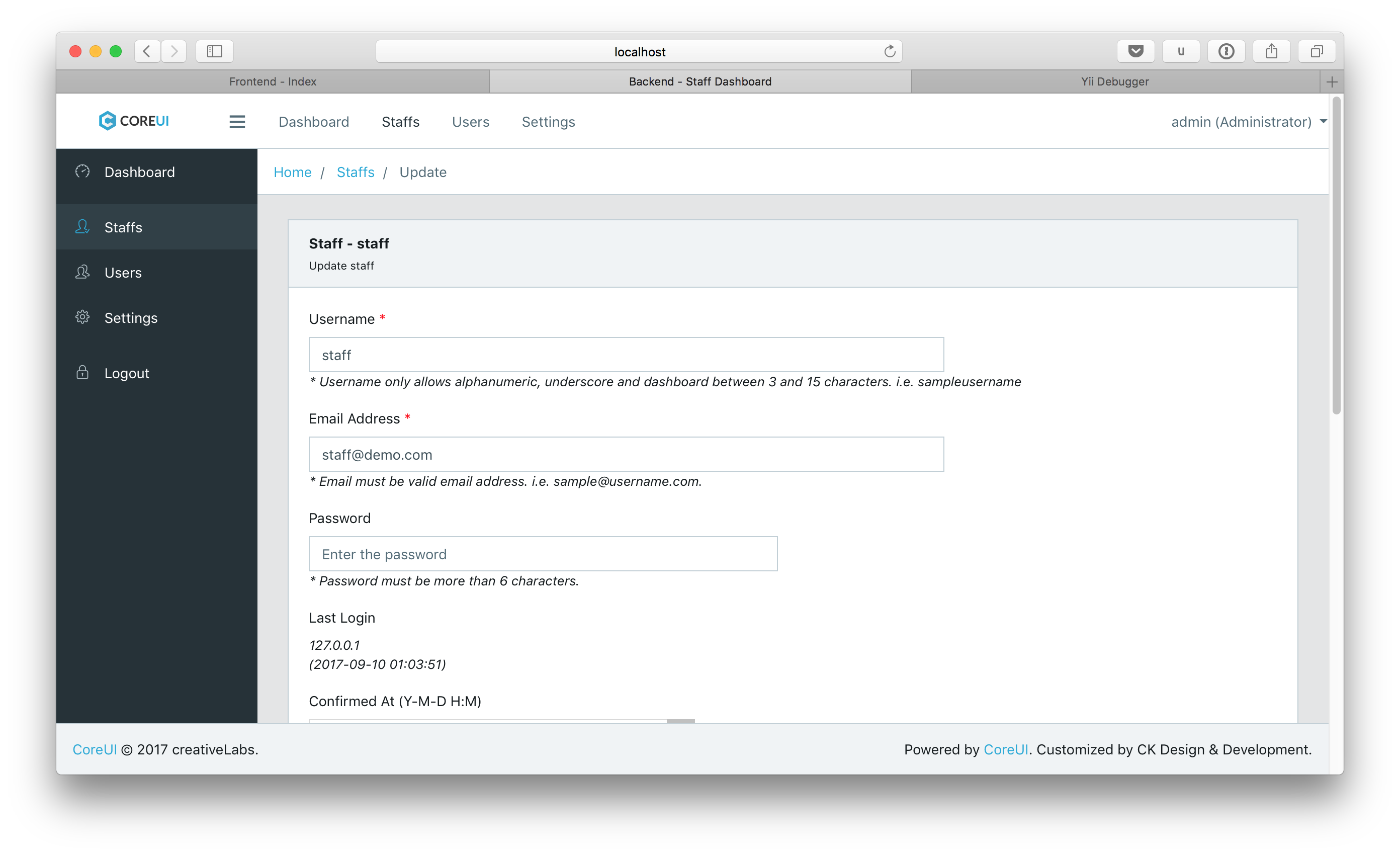Click the Logout sidebar icon
1400x855 pixels.
click(82, 372)
